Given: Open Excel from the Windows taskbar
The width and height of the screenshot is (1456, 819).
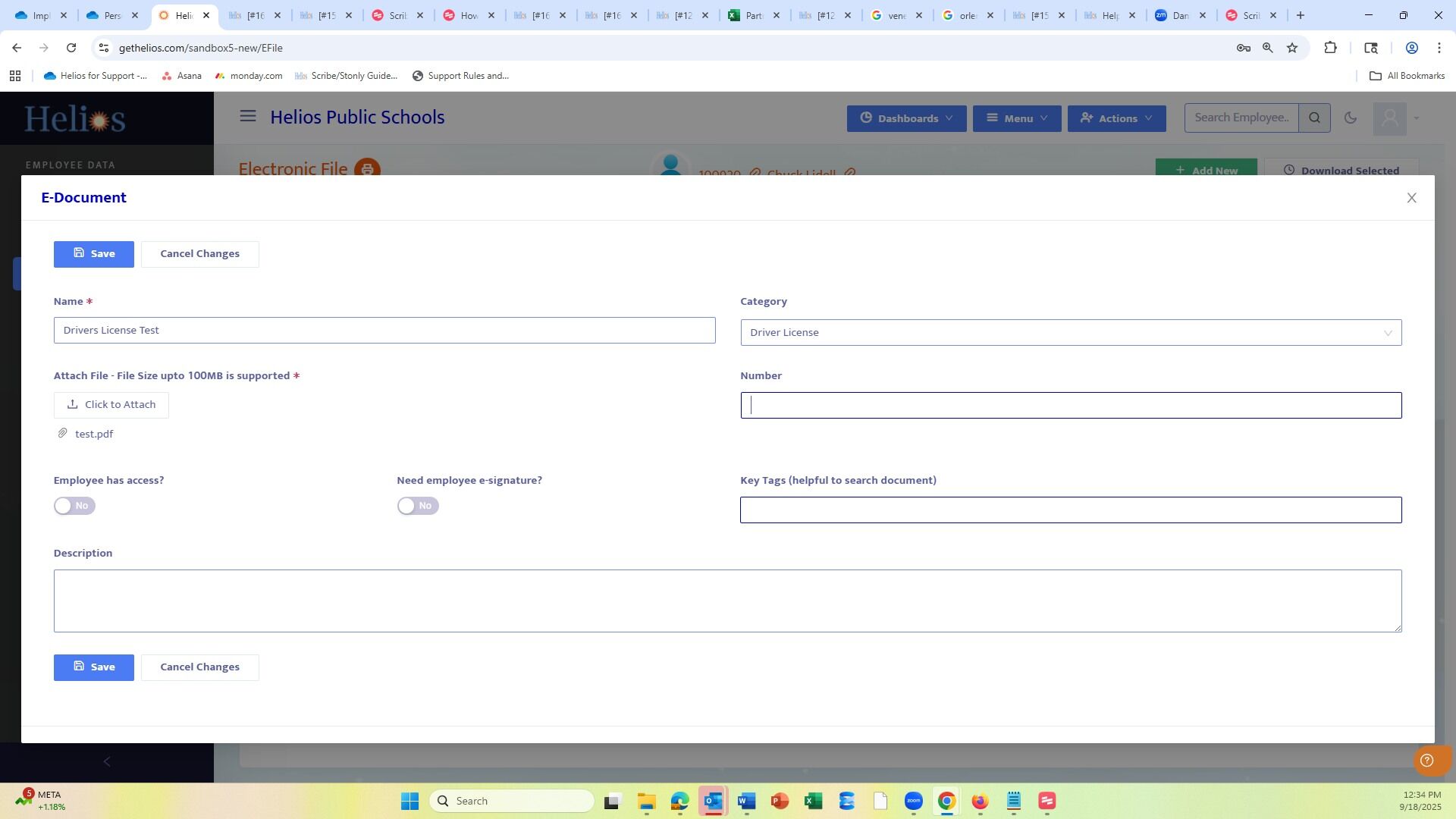Looking at the screenshot, I should coord(813,801).
